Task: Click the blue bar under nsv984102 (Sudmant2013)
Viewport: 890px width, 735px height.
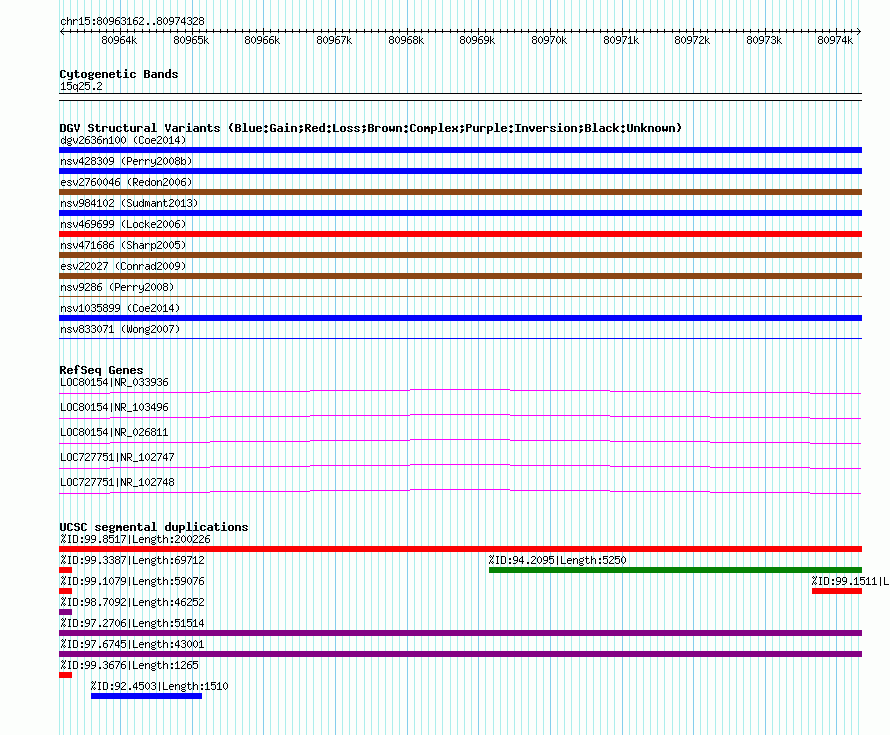Action: (460, 213)
